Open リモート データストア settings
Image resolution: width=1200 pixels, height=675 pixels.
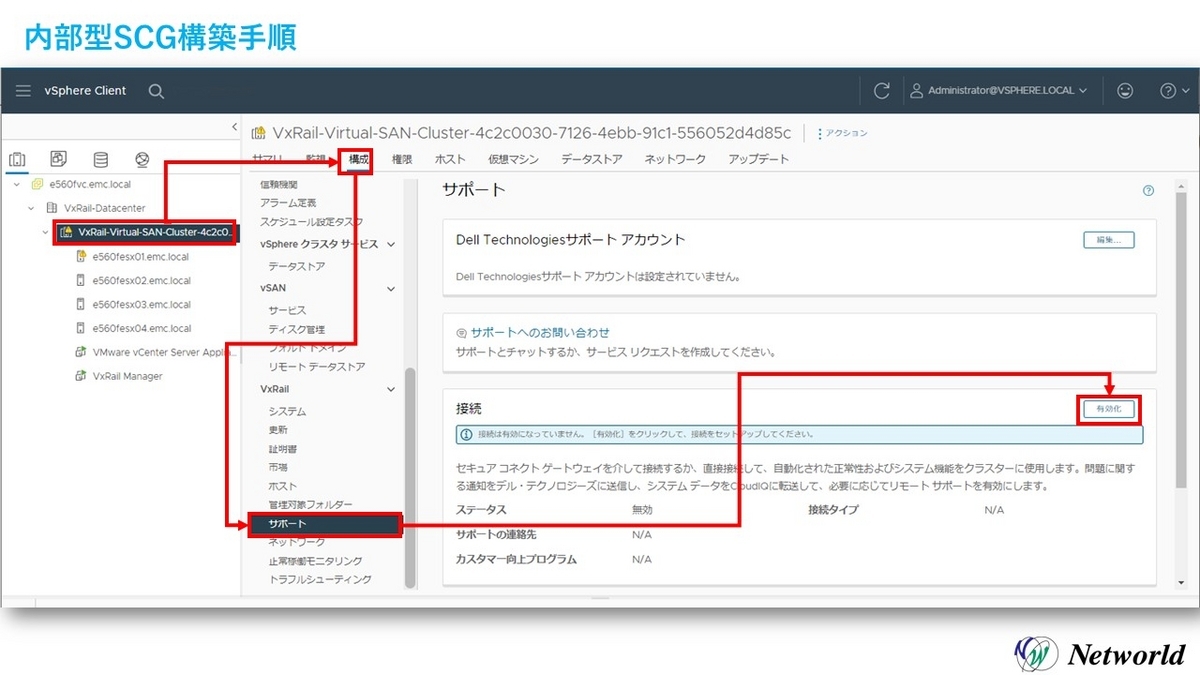point(317,367)
